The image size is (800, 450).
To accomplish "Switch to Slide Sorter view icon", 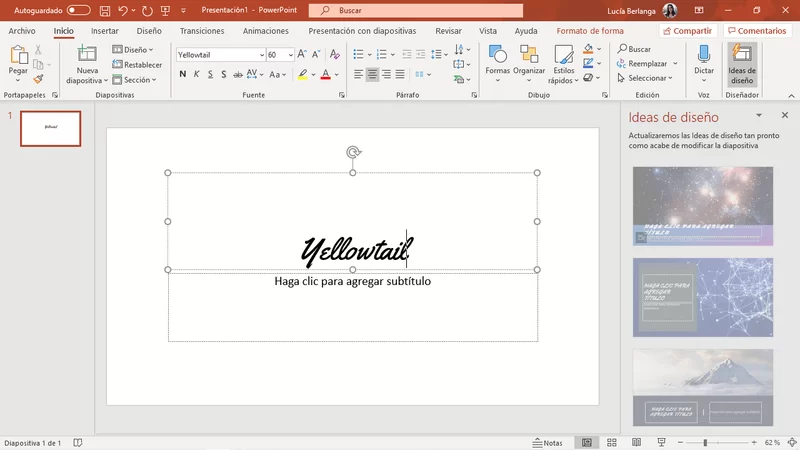I will pos(612,442).
